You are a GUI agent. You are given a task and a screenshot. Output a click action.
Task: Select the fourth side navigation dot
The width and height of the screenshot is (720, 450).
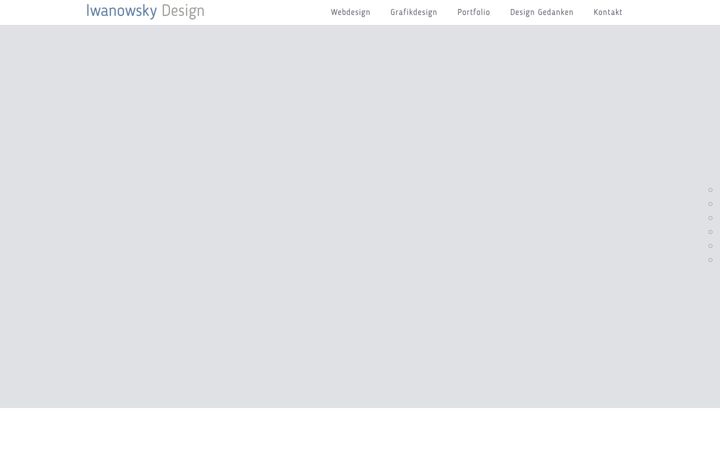(x=710, y=232)
